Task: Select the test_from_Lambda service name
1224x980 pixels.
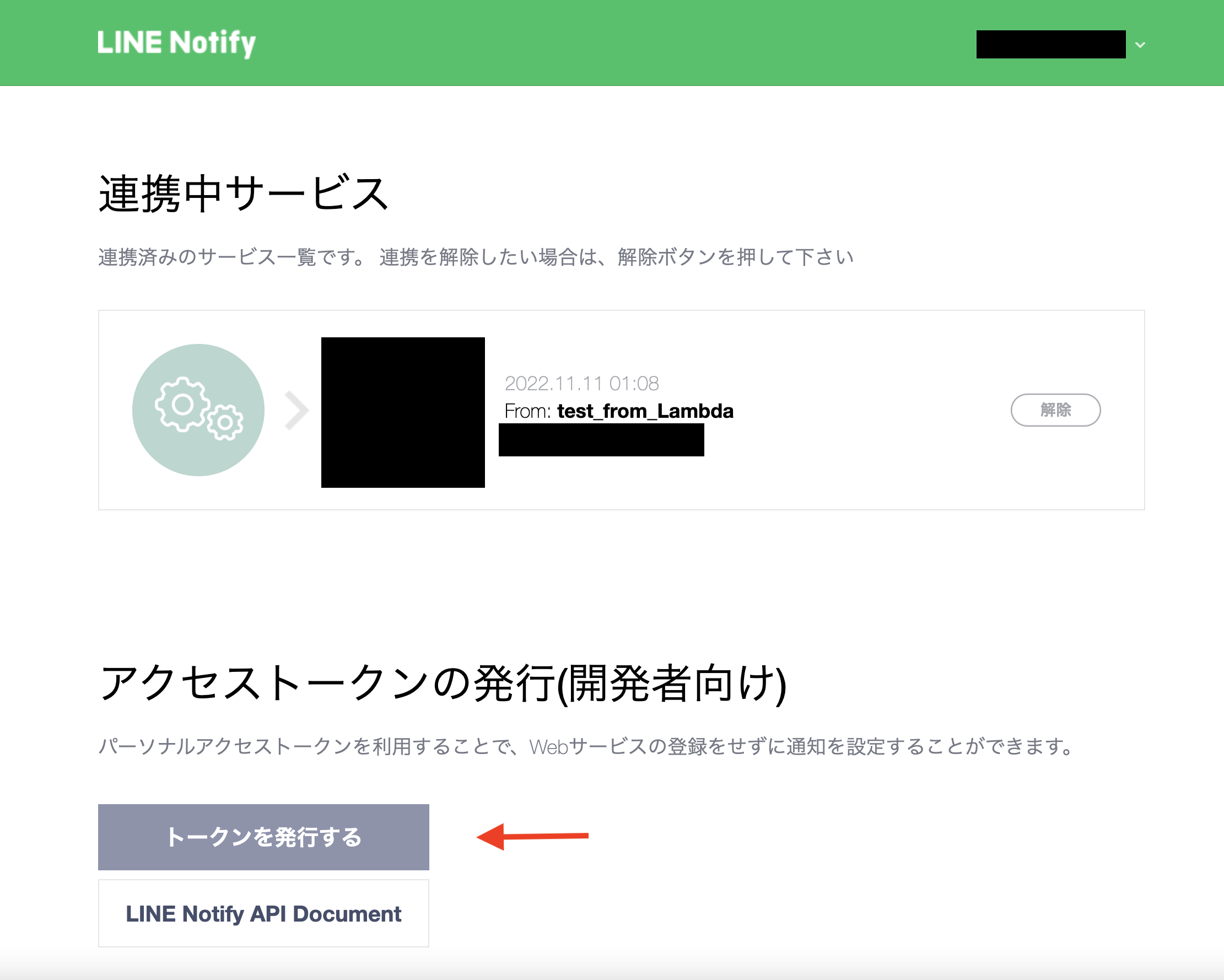Action: [644, 412]
